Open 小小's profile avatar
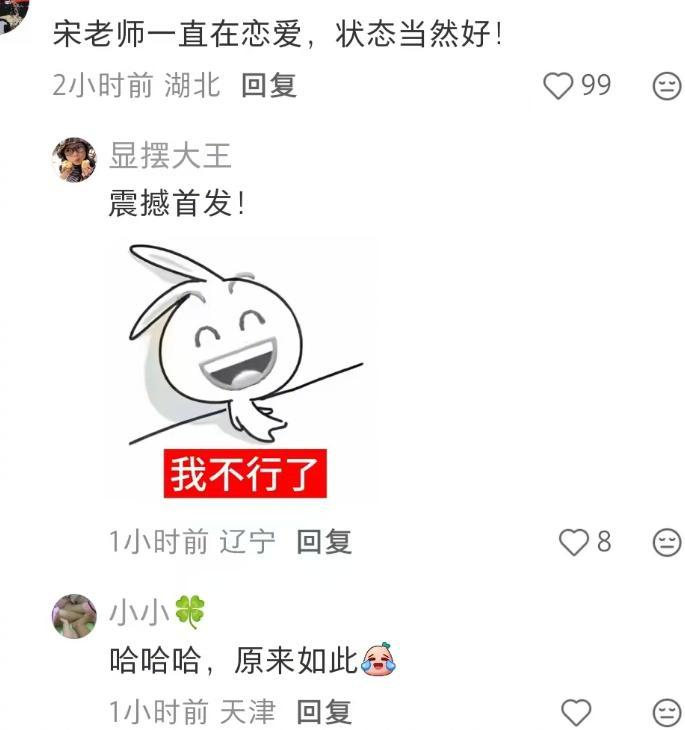685x730 pixels. [x=74, y=616]
